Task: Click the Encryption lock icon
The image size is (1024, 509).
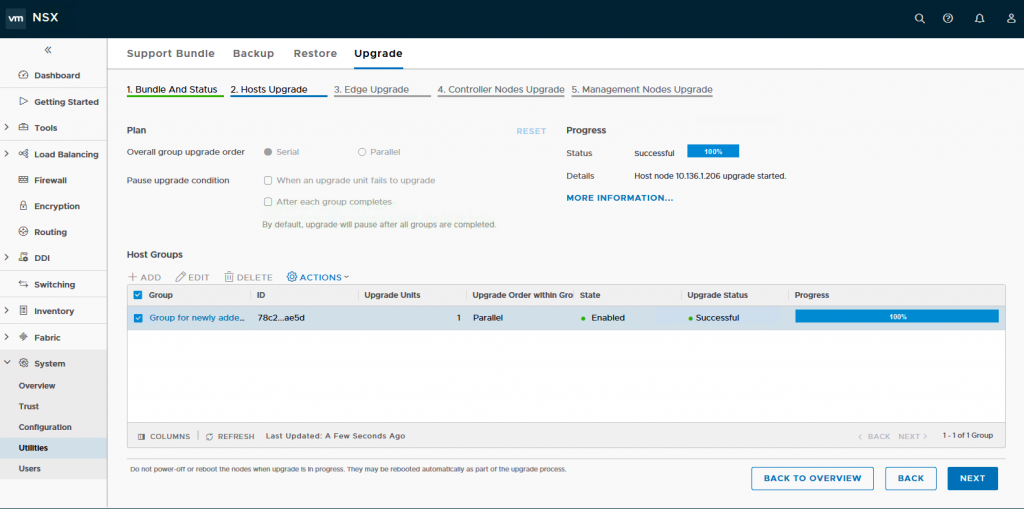Action: 24,206
